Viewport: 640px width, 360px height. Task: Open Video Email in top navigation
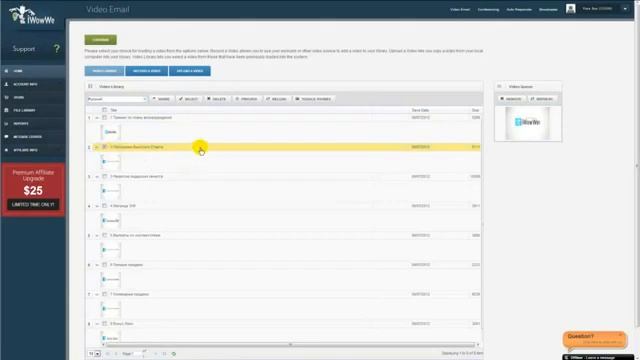click(460, 9)
